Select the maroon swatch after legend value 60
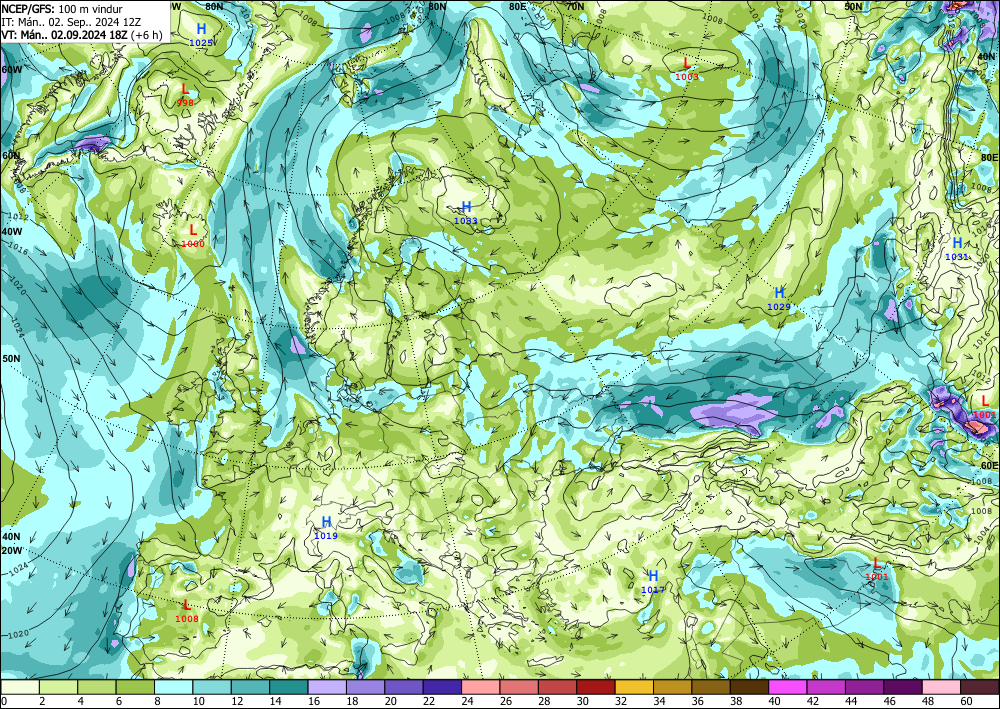This screenshot has width=1000, height=709. point(980,687)
